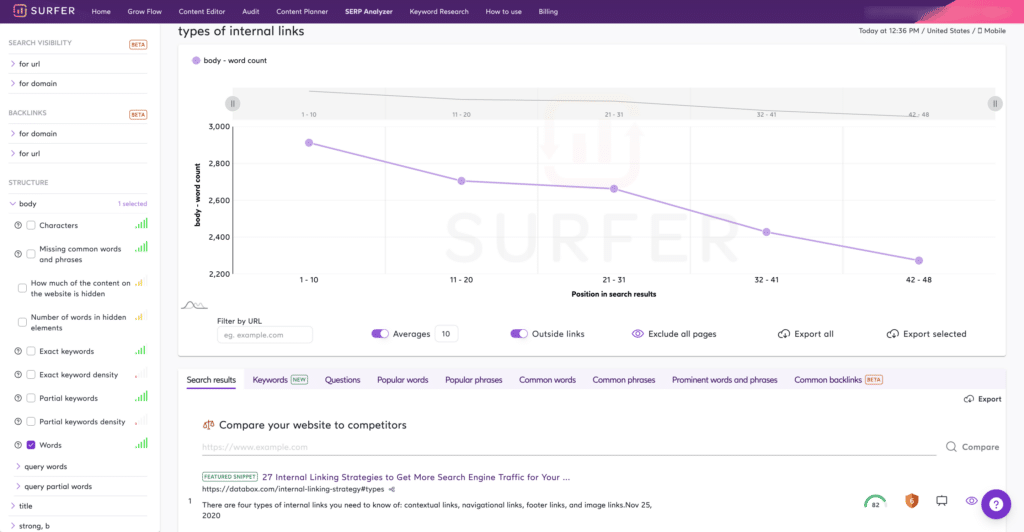
Task: Open the Audit page
Action: pos(251,11)
